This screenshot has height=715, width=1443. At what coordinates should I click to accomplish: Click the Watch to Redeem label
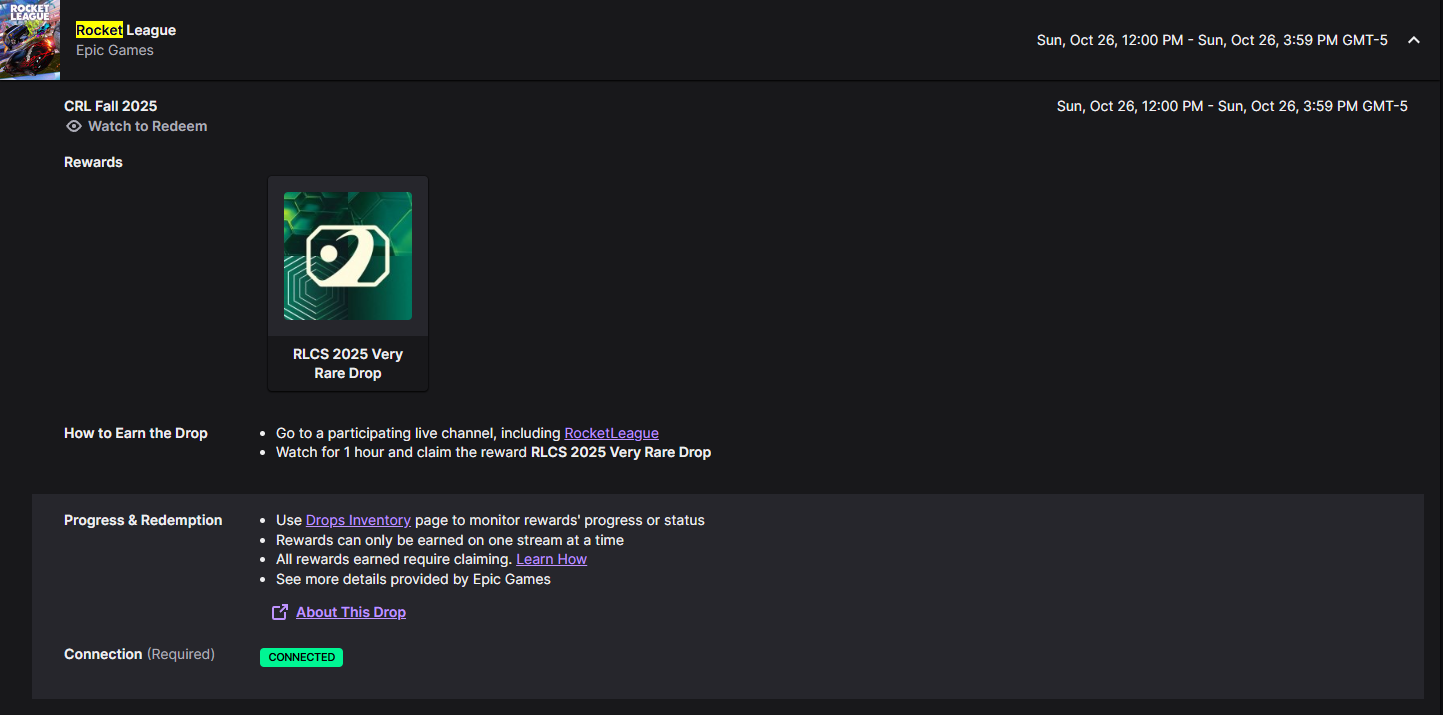click(148, 126)
